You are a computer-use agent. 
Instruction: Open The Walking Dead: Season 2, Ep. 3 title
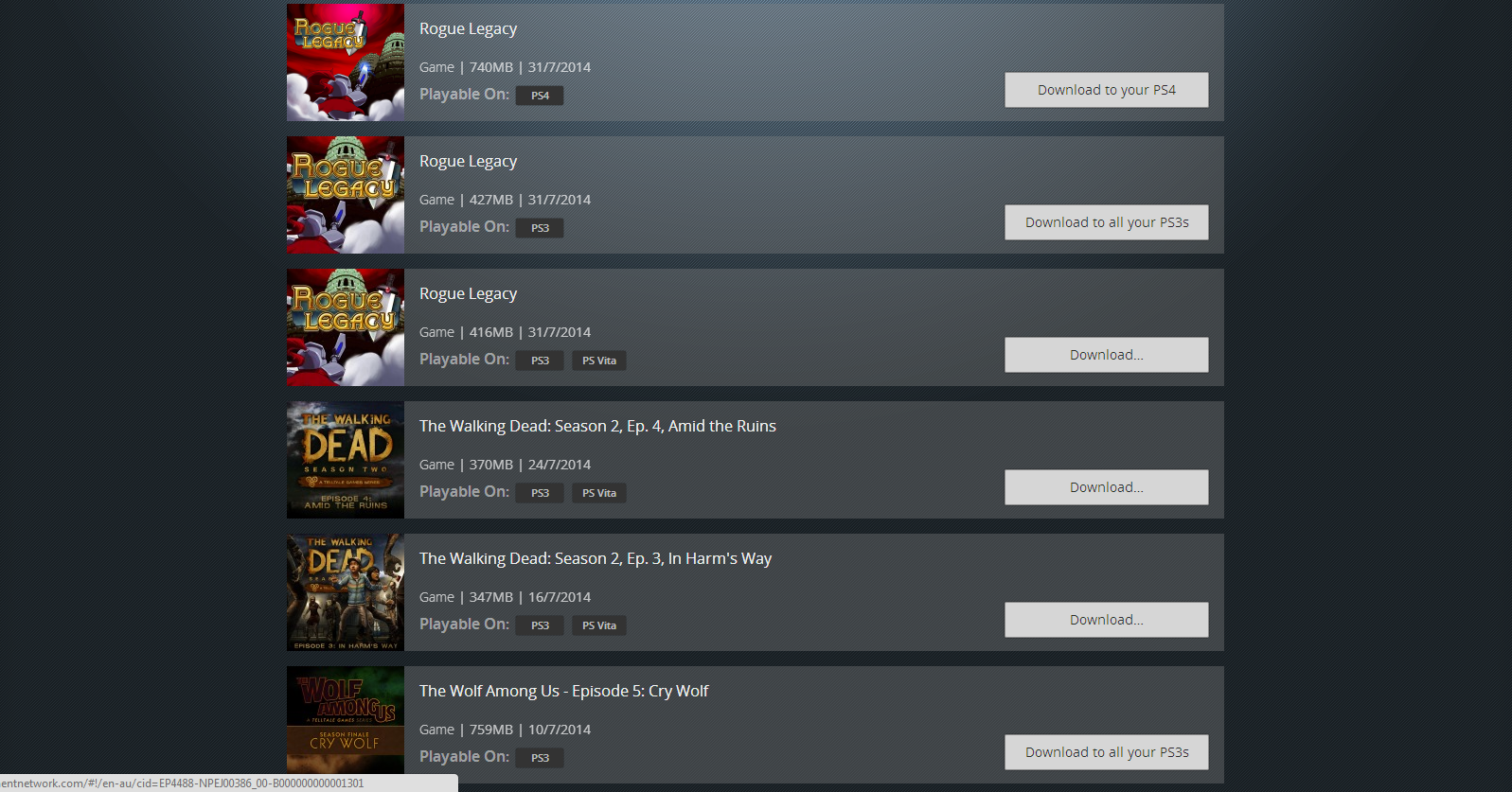pyautogui.click(x=596, y=558)
